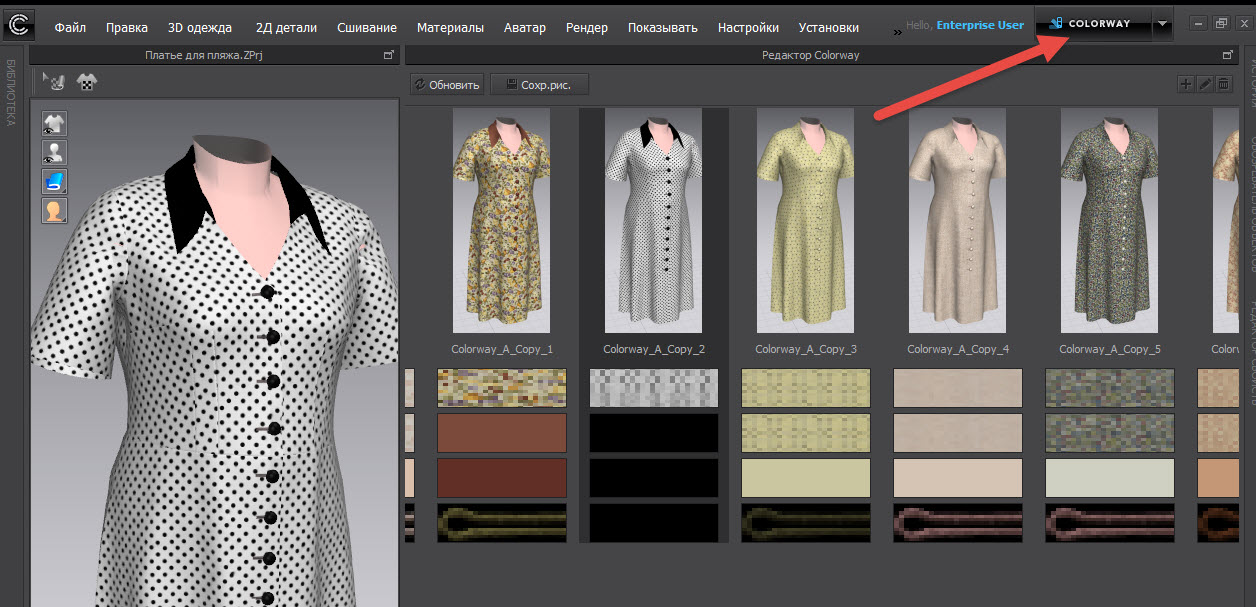Select brown color swatch under Colorway_A_Copy_1

click(x=501, y=433)
